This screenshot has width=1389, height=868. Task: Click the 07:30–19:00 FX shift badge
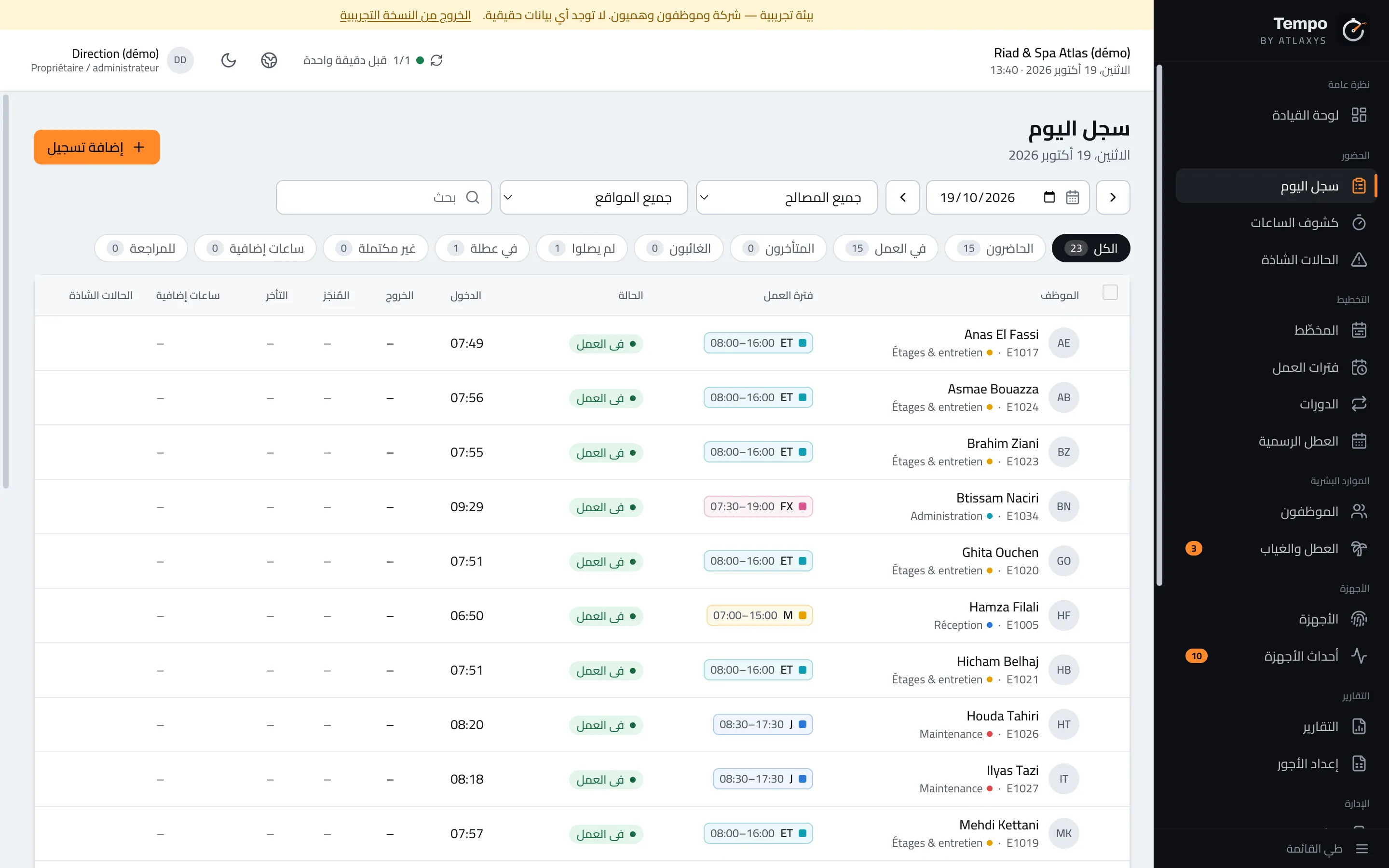point(758,506)
